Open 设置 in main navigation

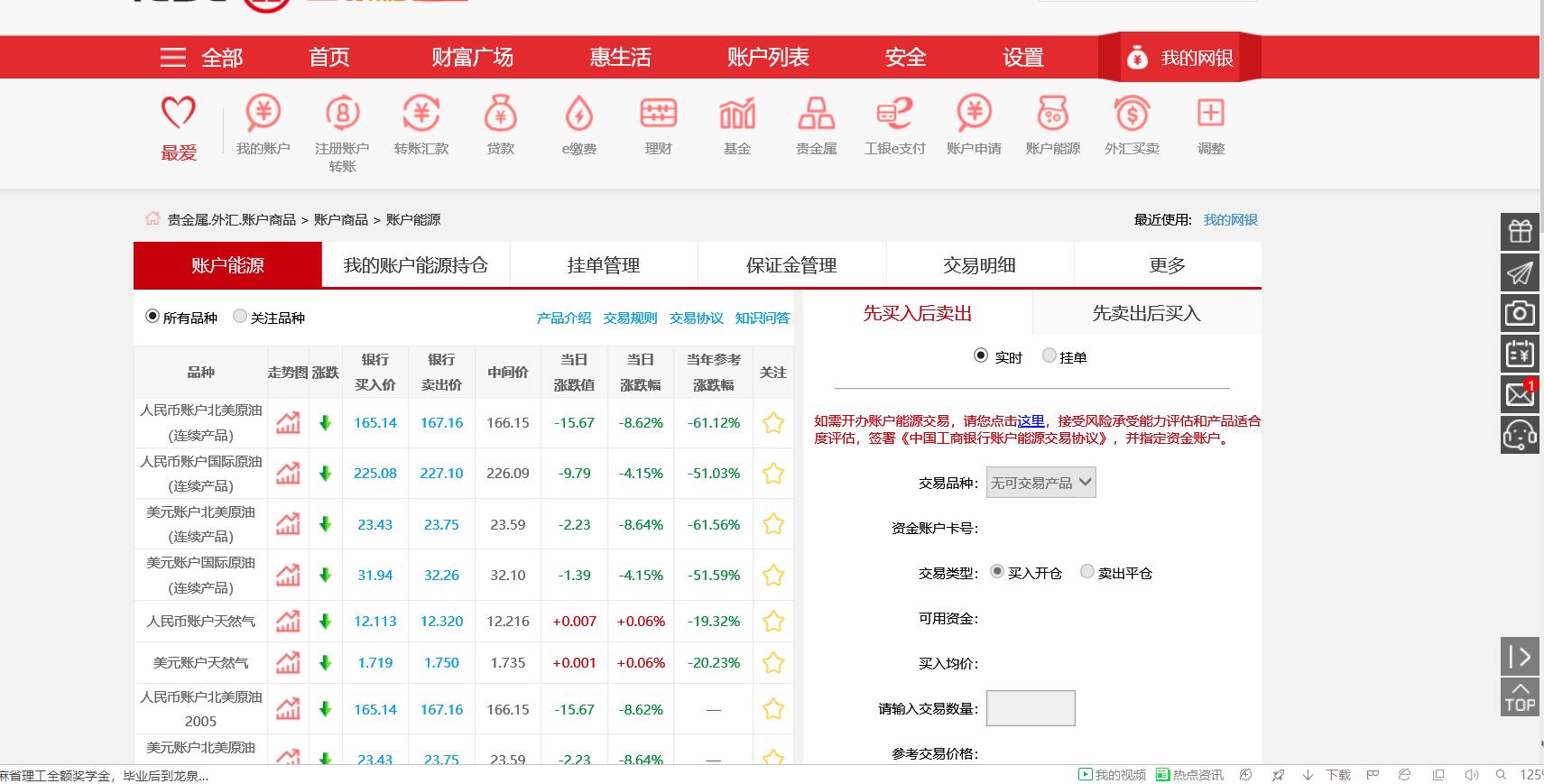[1022, 58]
